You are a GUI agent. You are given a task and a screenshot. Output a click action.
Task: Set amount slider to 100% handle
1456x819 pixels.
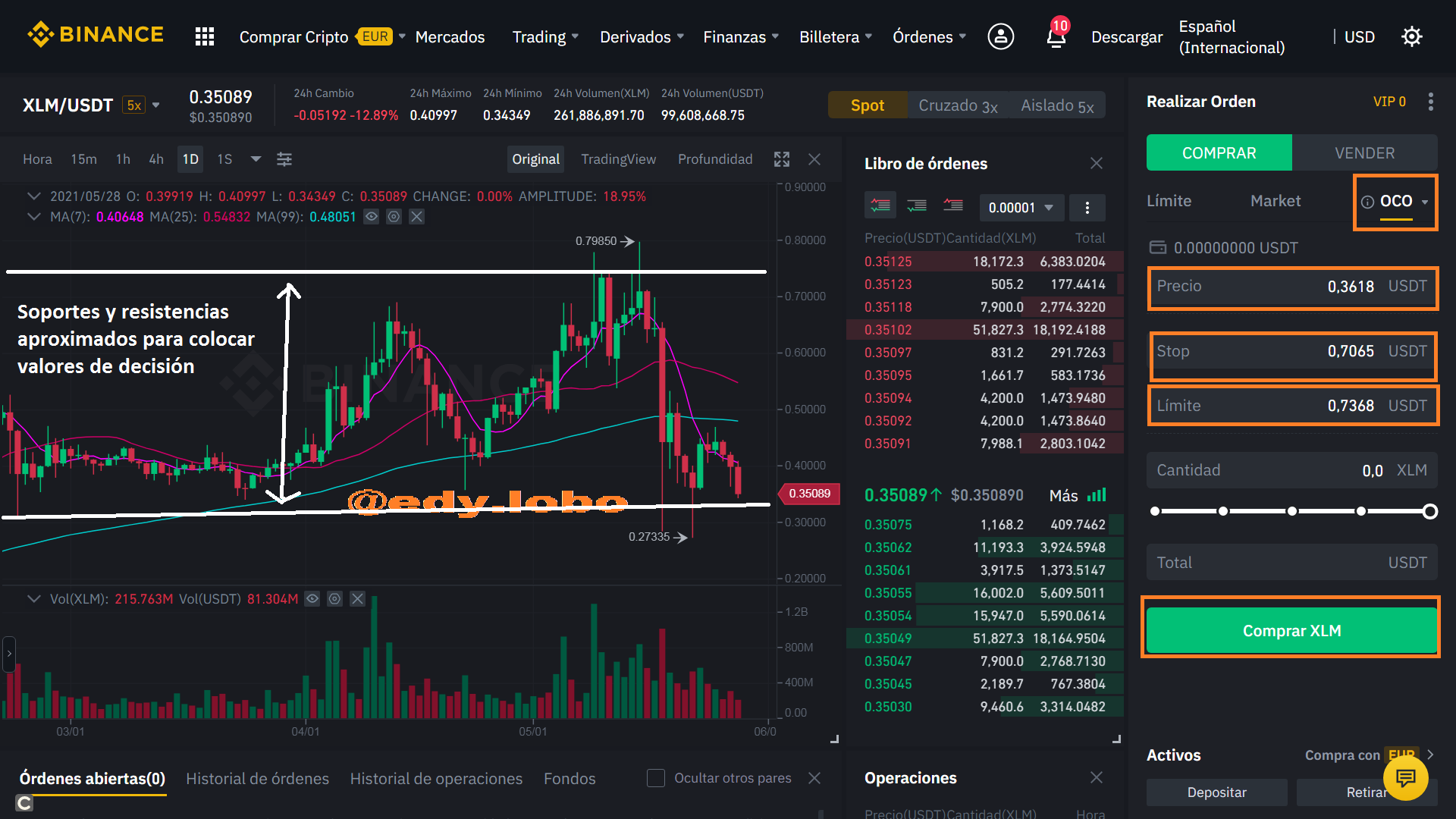pos(1429,511)
